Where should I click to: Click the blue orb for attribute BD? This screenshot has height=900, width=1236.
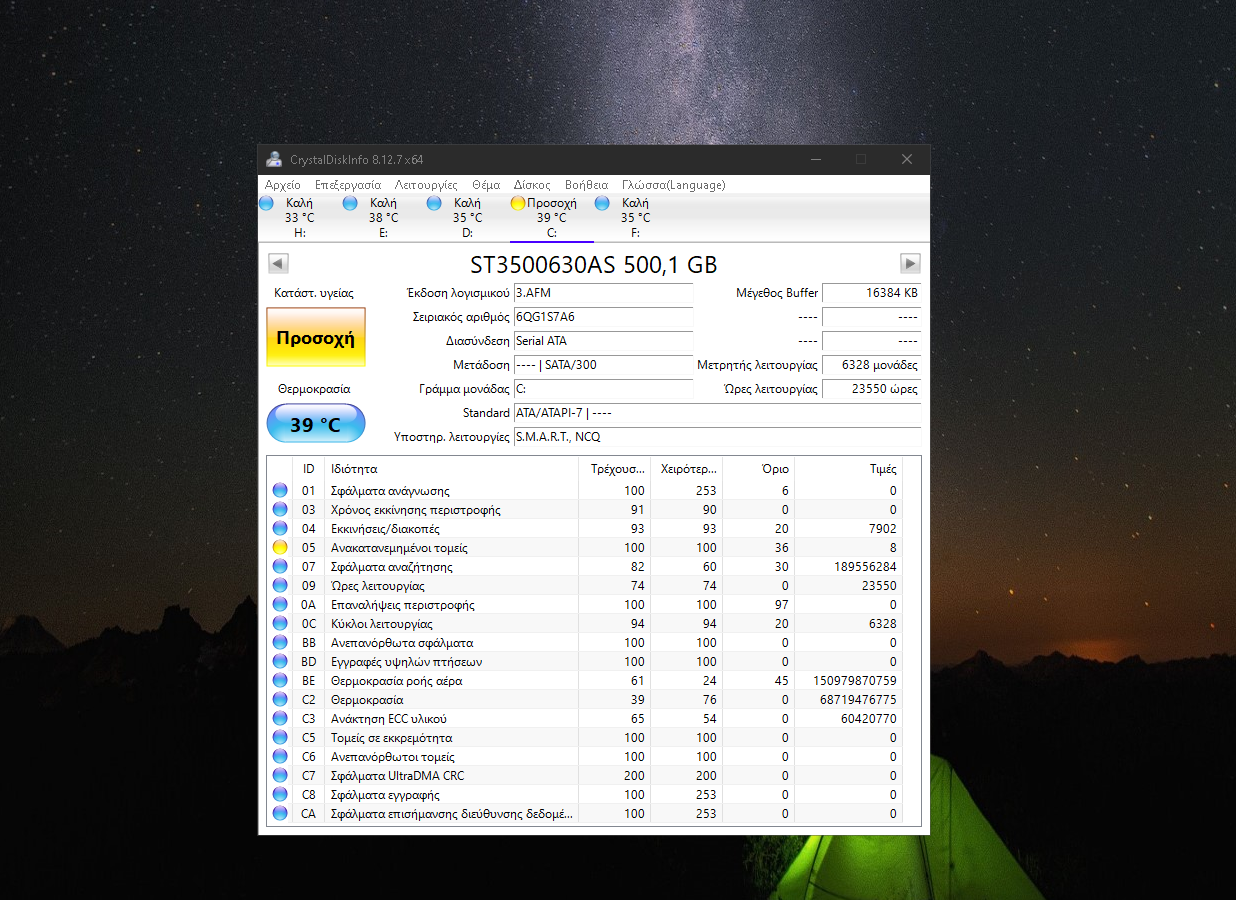click(x=280, y=661)
